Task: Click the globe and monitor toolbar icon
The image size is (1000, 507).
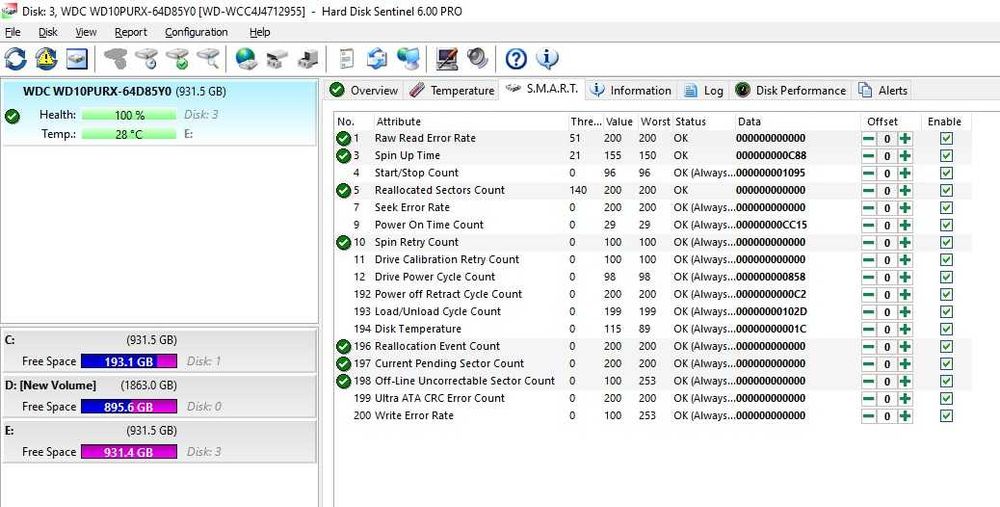Action: tap(408, 59)
